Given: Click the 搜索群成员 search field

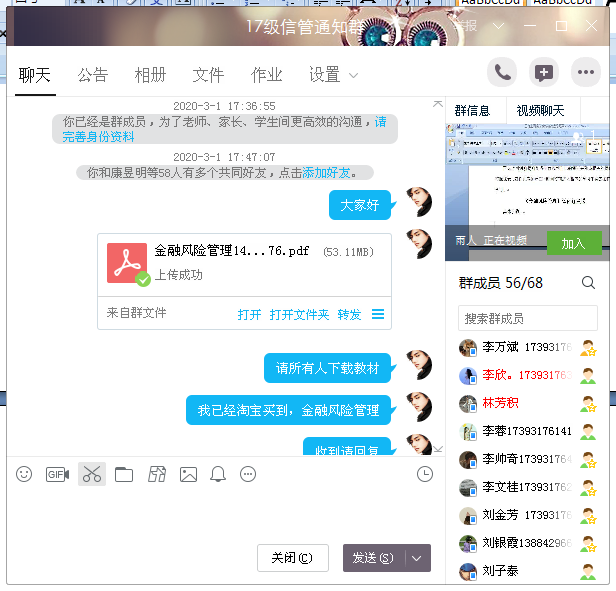Looking at the screenshot, I should point(528,318).
